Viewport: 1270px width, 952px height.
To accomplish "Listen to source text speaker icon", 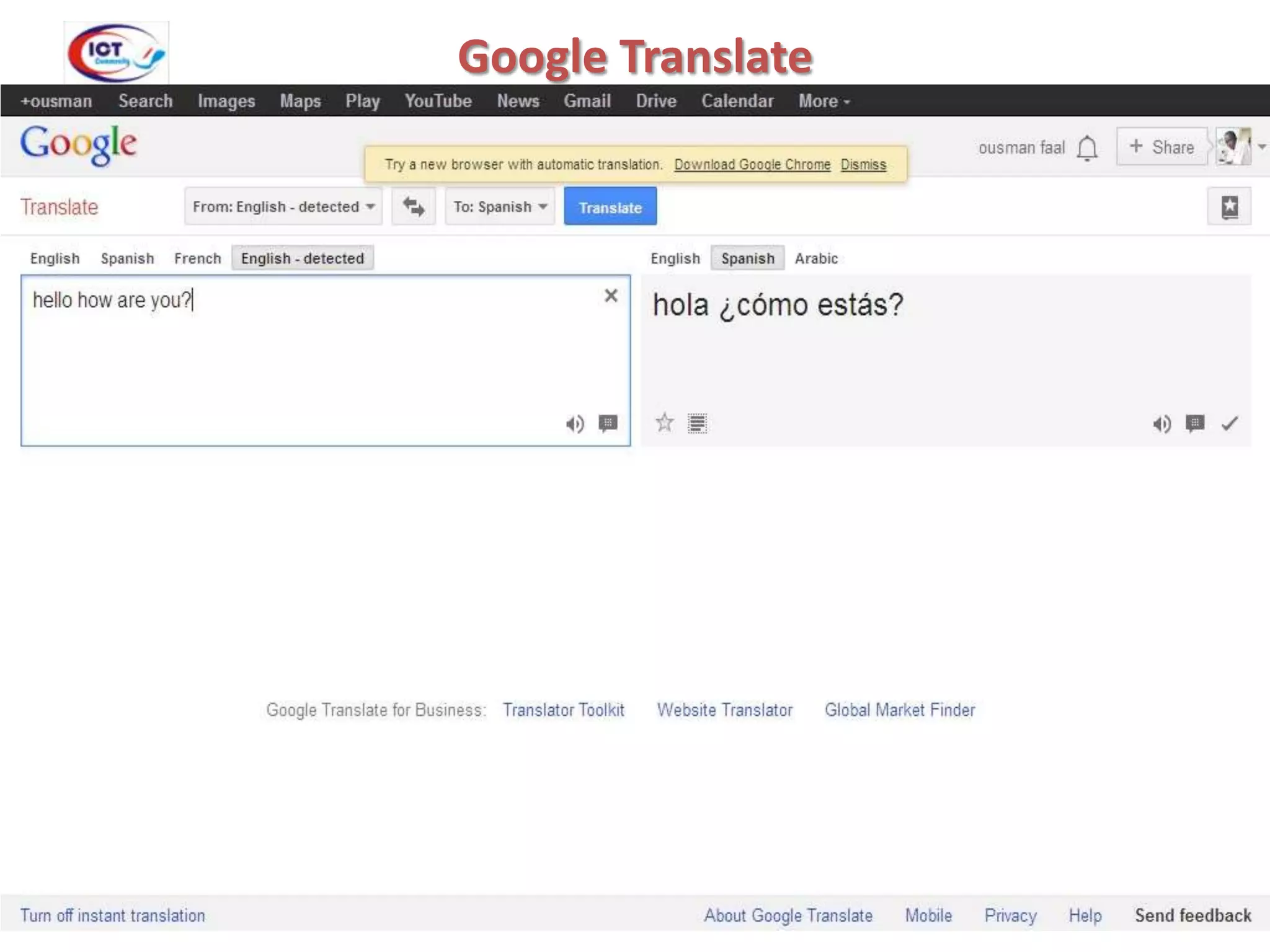I will click(575, 424).
